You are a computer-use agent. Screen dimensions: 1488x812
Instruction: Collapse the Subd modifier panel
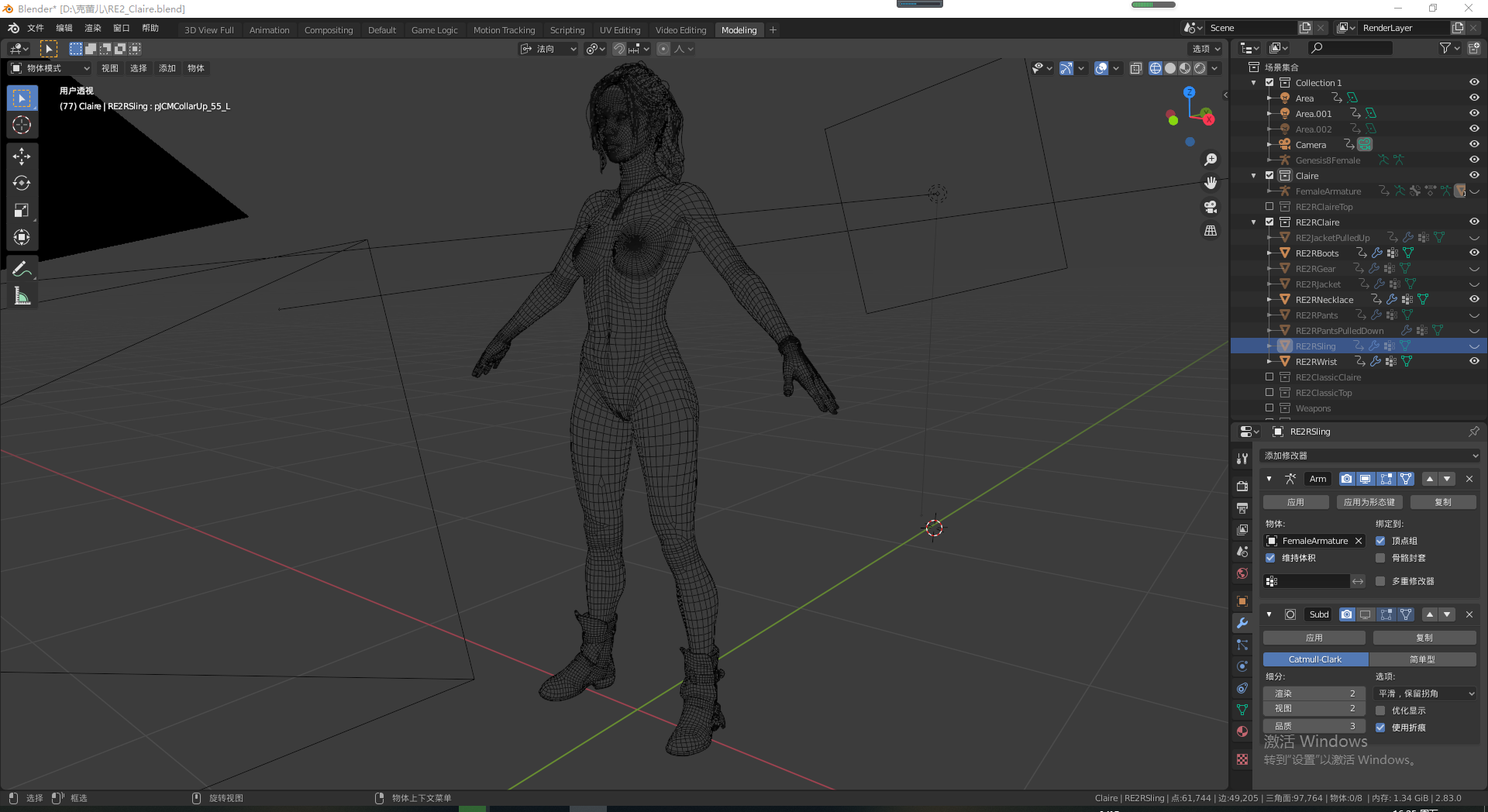(1269, 614)
